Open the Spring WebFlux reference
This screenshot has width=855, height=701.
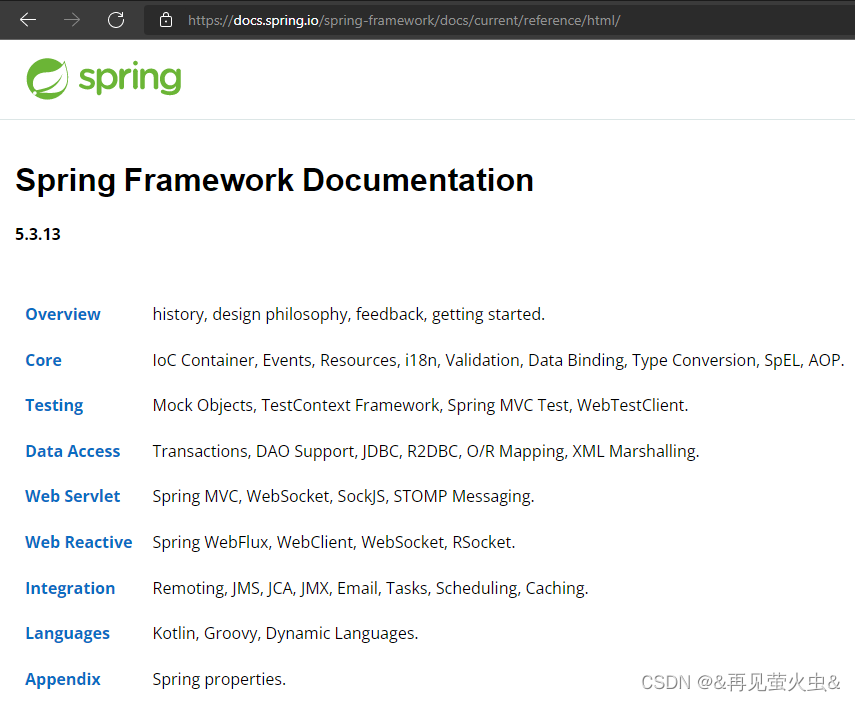209,542
